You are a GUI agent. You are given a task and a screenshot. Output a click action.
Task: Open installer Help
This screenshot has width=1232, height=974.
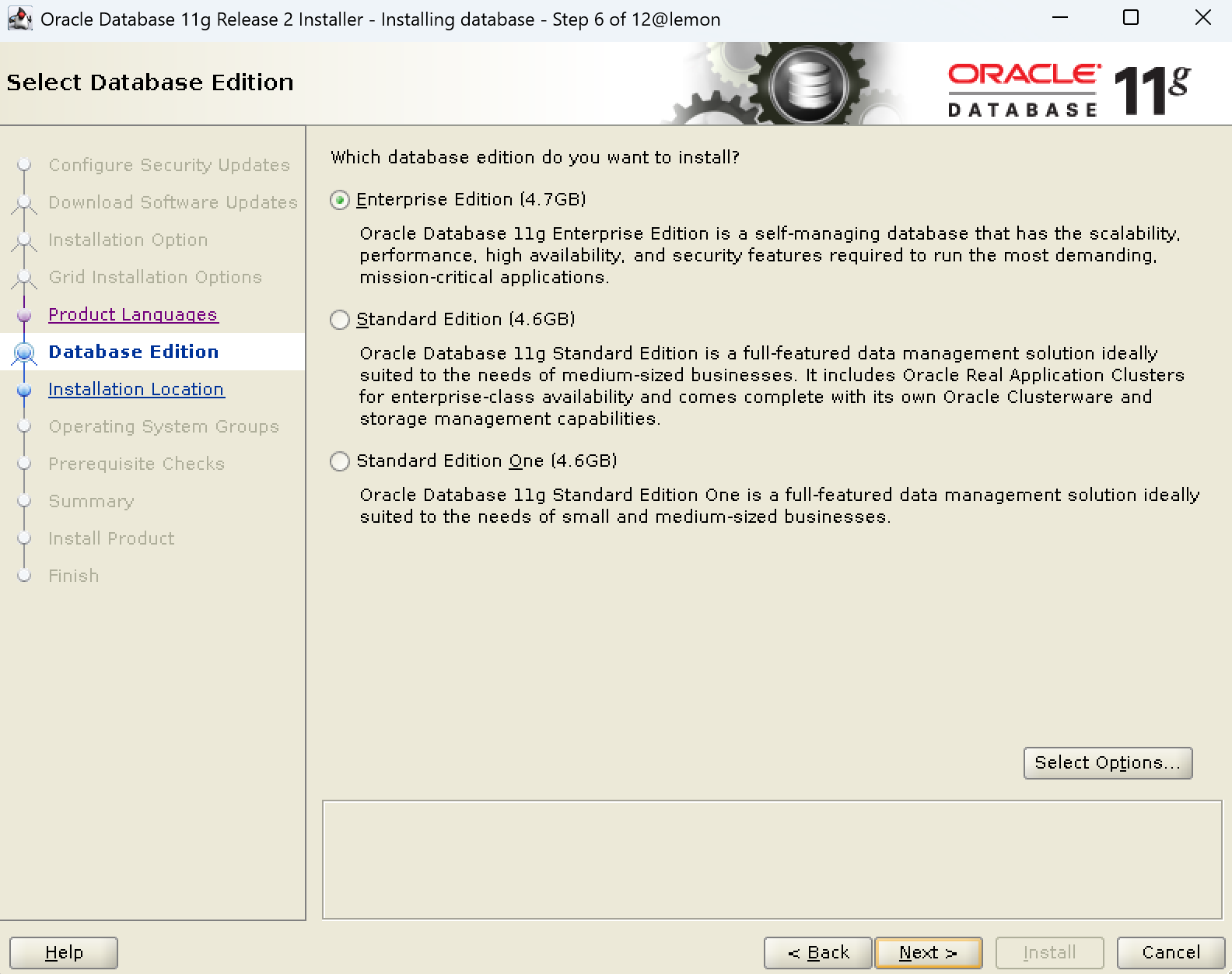(x=64, y=953)
